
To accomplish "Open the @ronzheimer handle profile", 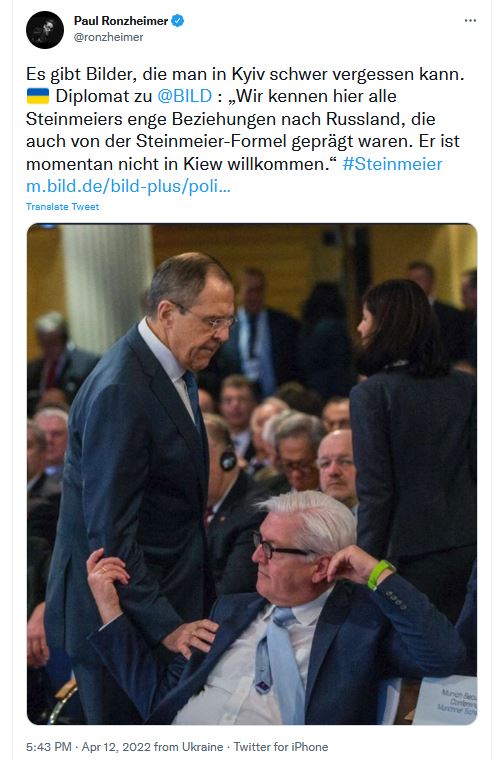I will pos(108,37).
